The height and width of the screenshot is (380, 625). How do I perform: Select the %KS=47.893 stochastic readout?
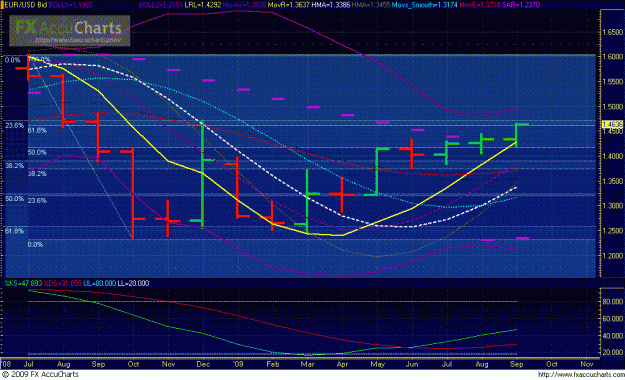pos(23,283)
